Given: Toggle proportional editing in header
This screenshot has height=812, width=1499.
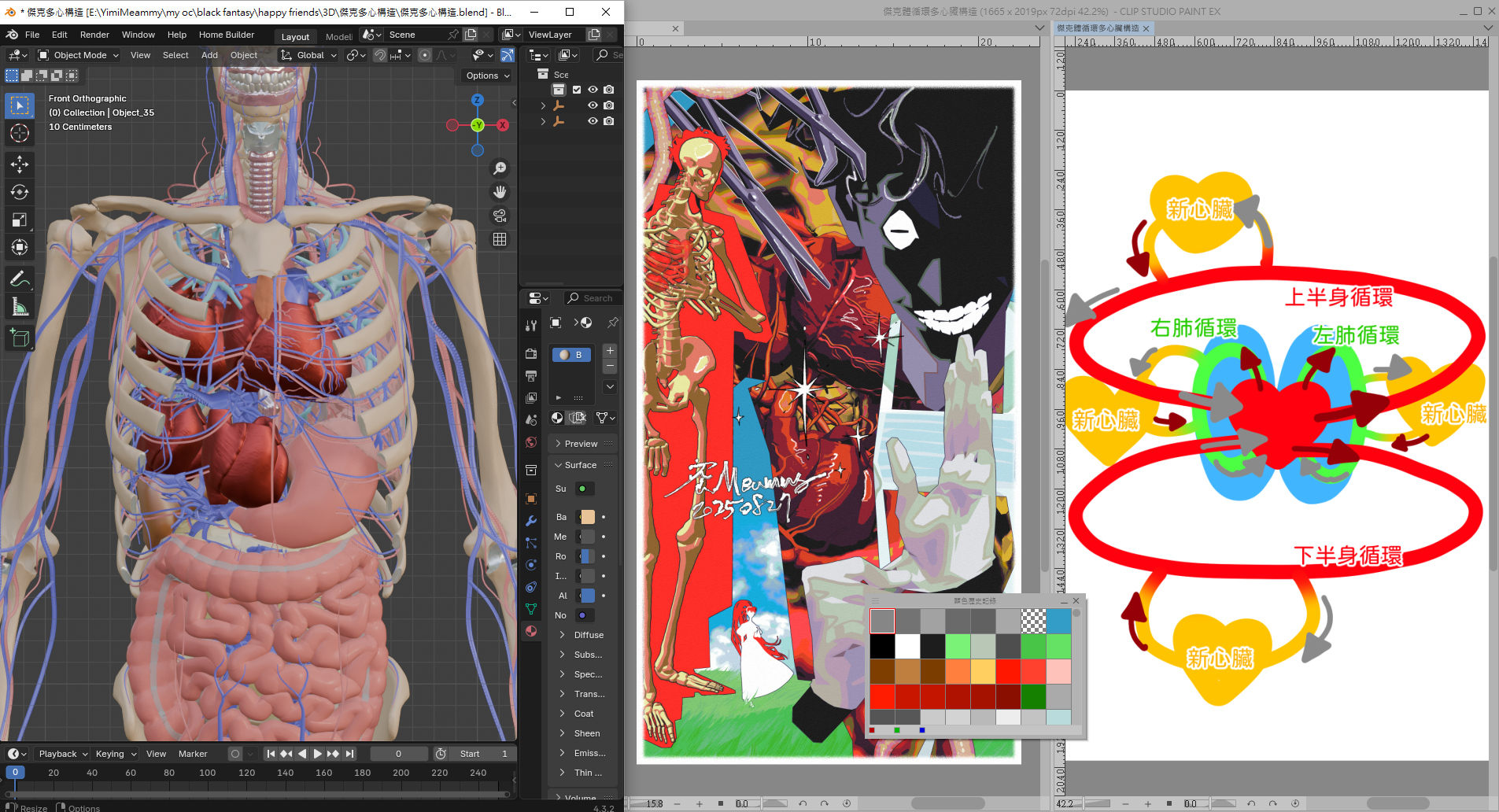Looking at the screenshot, I should point(425,55).
